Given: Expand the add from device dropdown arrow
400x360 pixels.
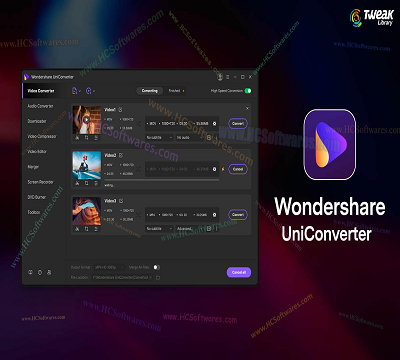Looking at the screenshot, I should pos(94,91).
